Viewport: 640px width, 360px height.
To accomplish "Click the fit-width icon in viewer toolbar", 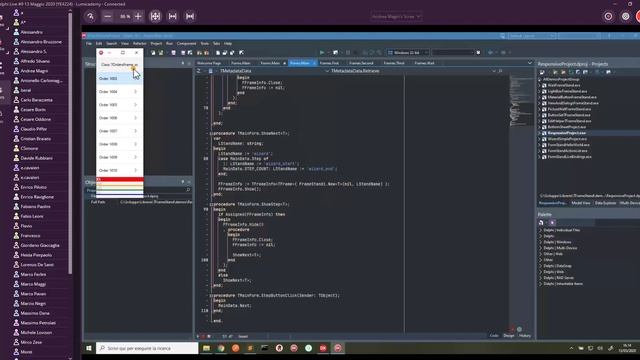I will (173, 16).
